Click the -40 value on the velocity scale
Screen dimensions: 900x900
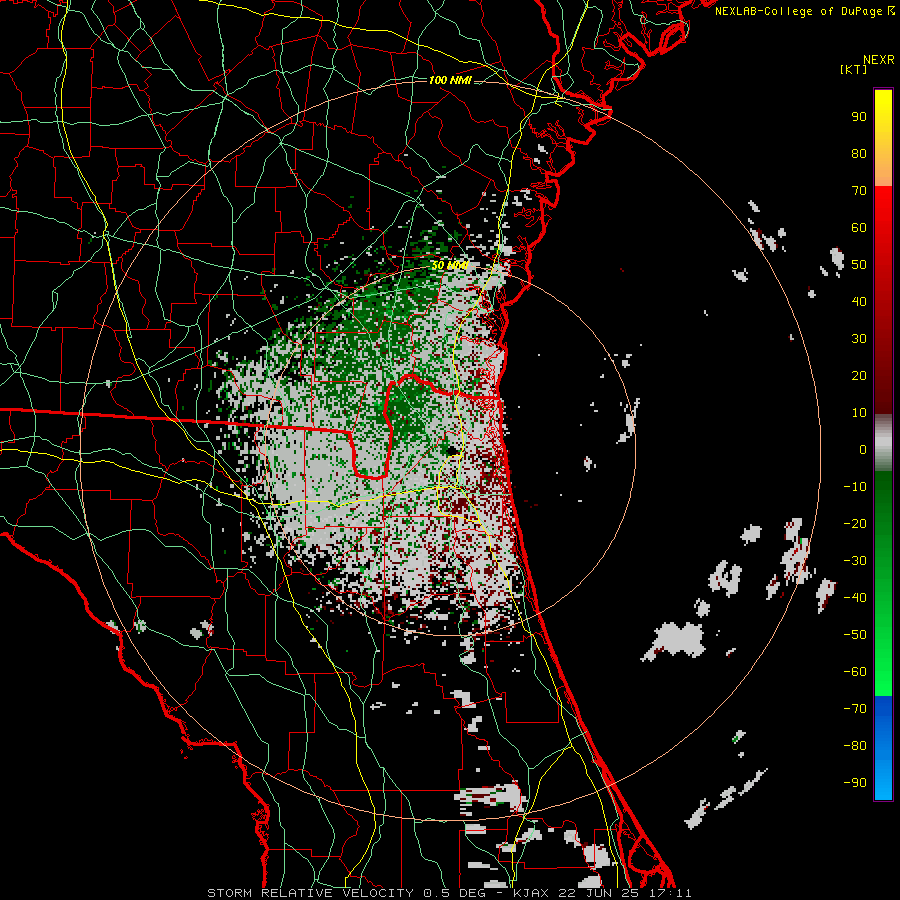pyautogui.click(x=855, y=598)
